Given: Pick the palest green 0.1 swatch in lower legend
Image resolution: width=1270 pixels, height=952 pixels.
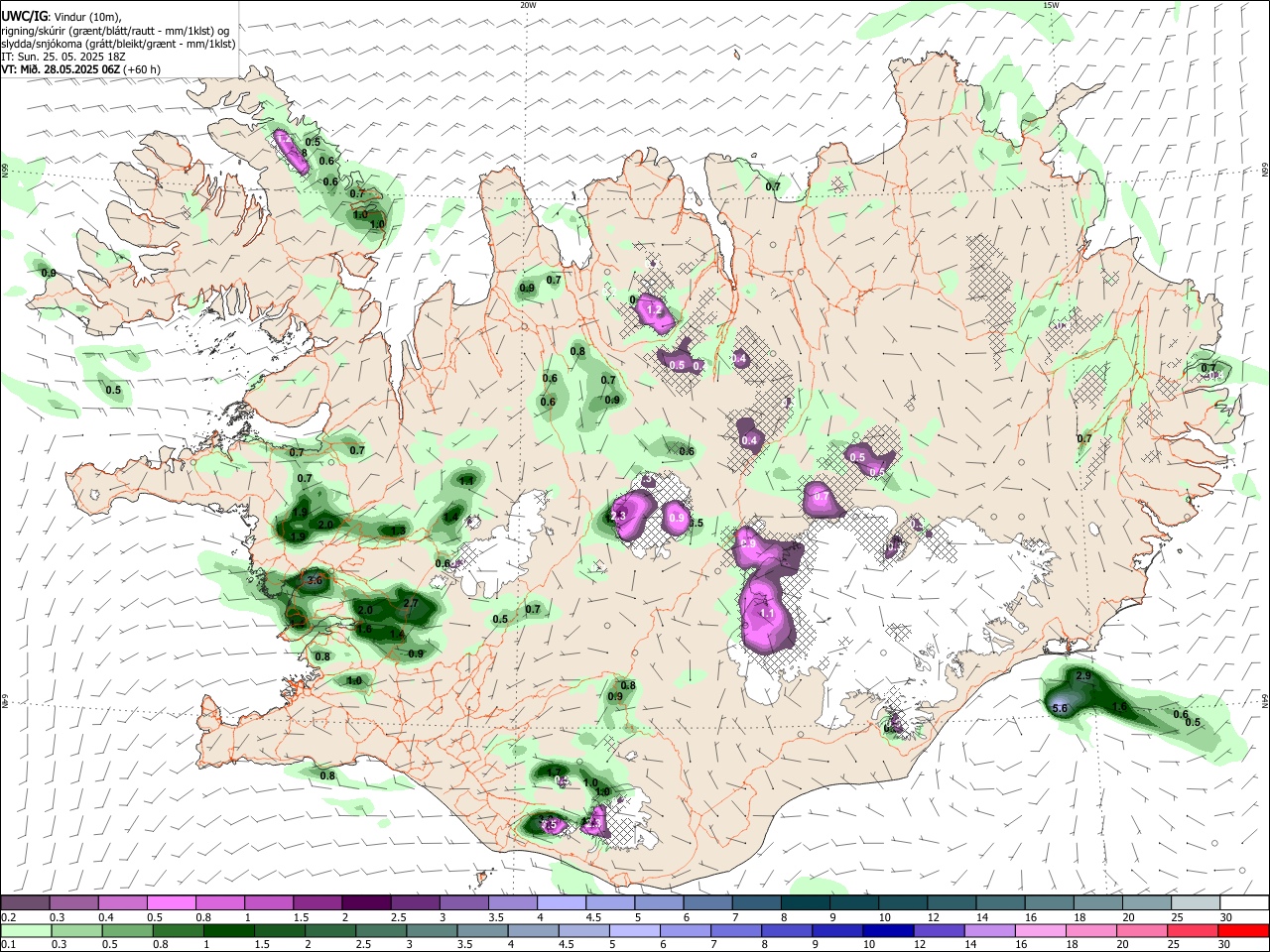Looking at the screenshot, I should tap(25, 930).
